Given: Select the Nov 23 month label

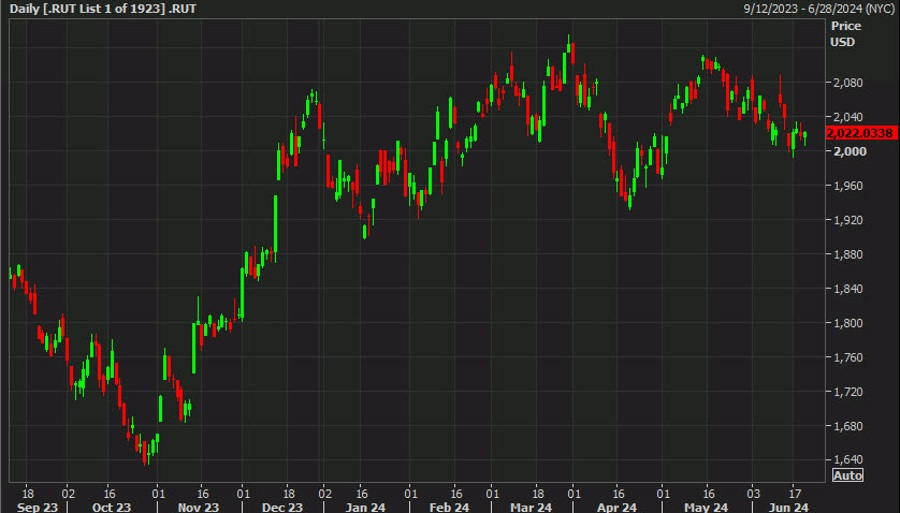Looking at the screenshot, I should point(199,507).
